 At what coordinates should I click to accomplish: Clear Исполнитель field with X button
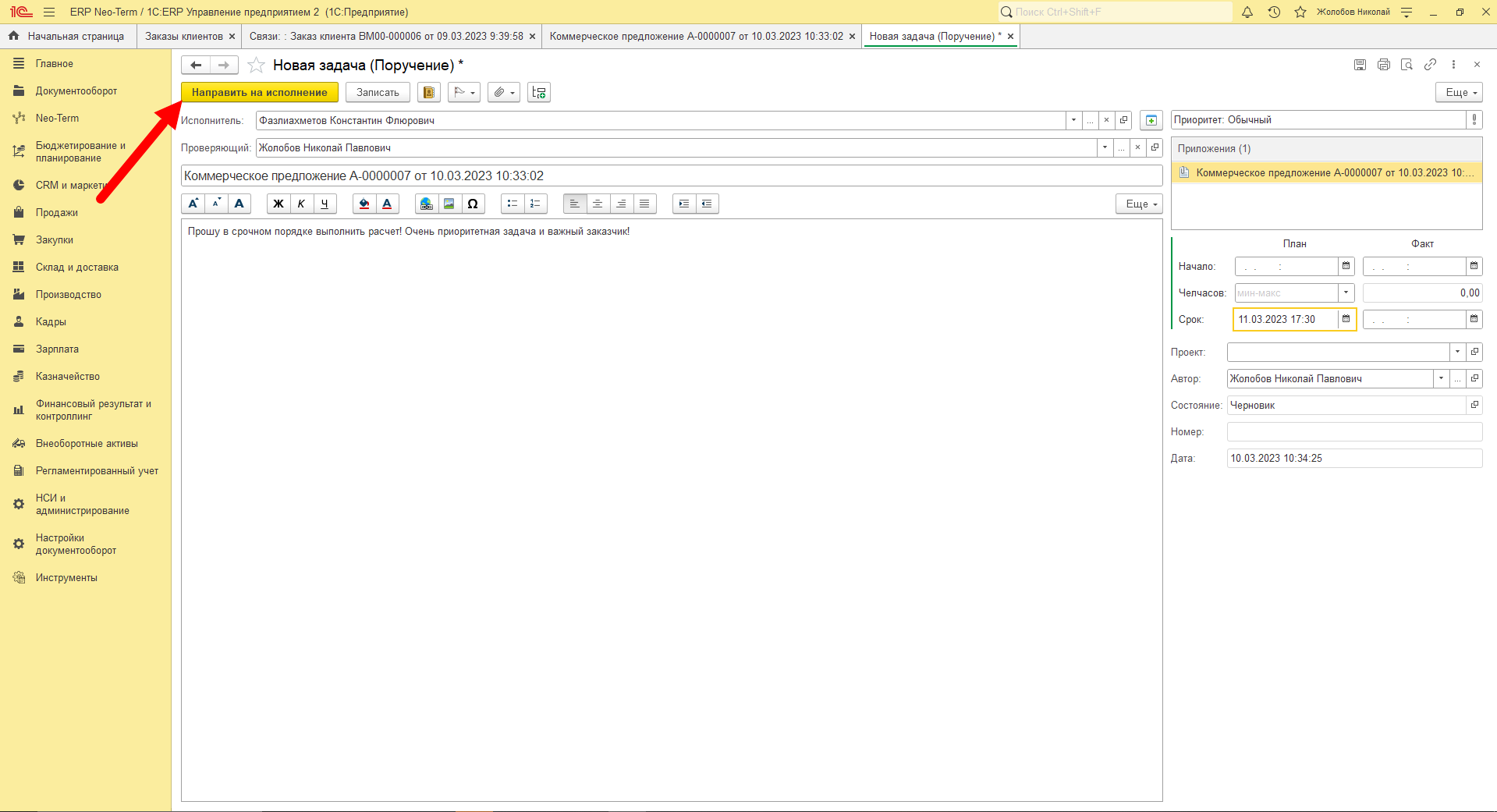coord(1106,120)
